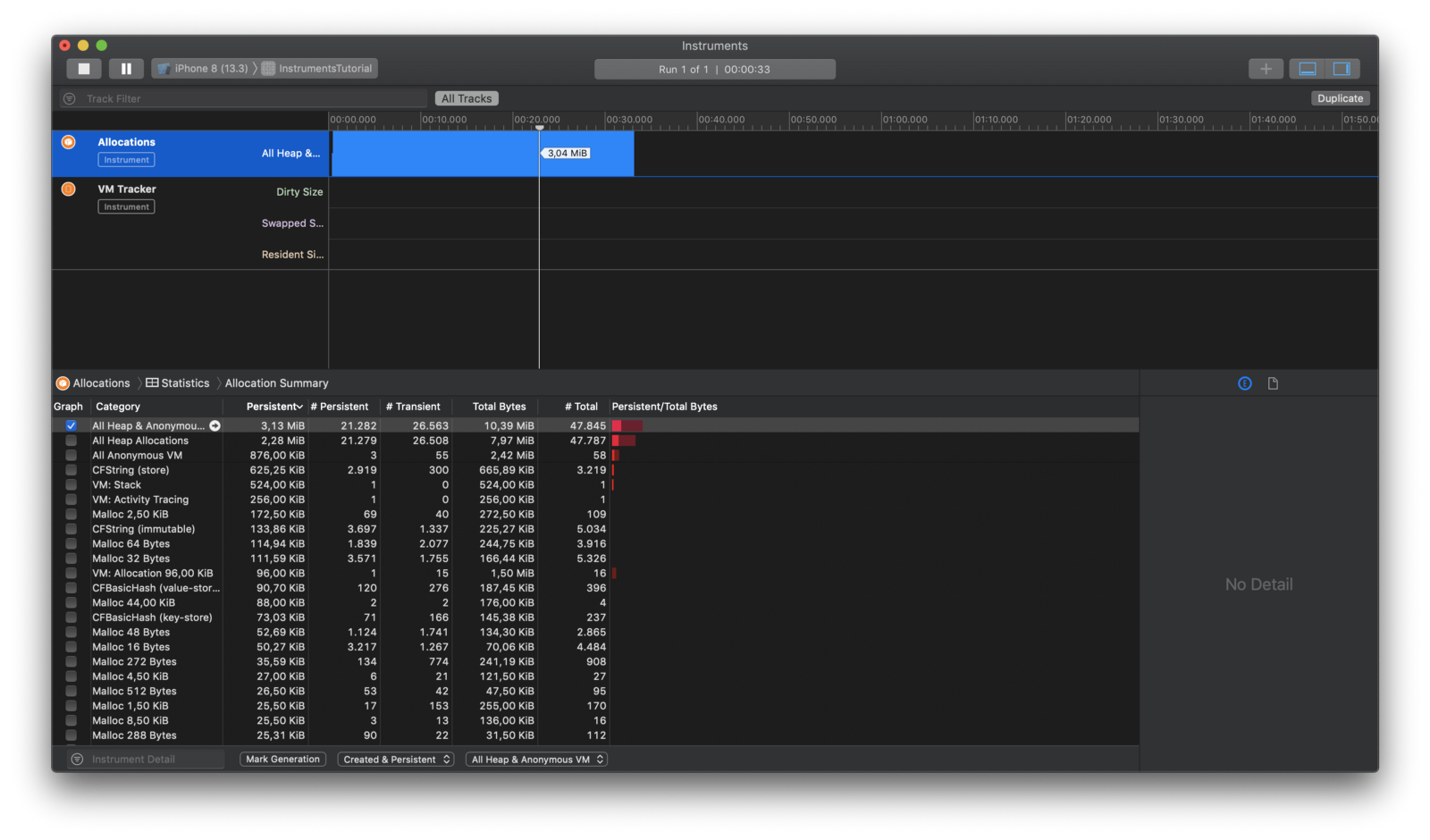Click the Resident Si... lane label
Image resolution: width=1430 pixels, height=840 pixels.
point(292,255)
